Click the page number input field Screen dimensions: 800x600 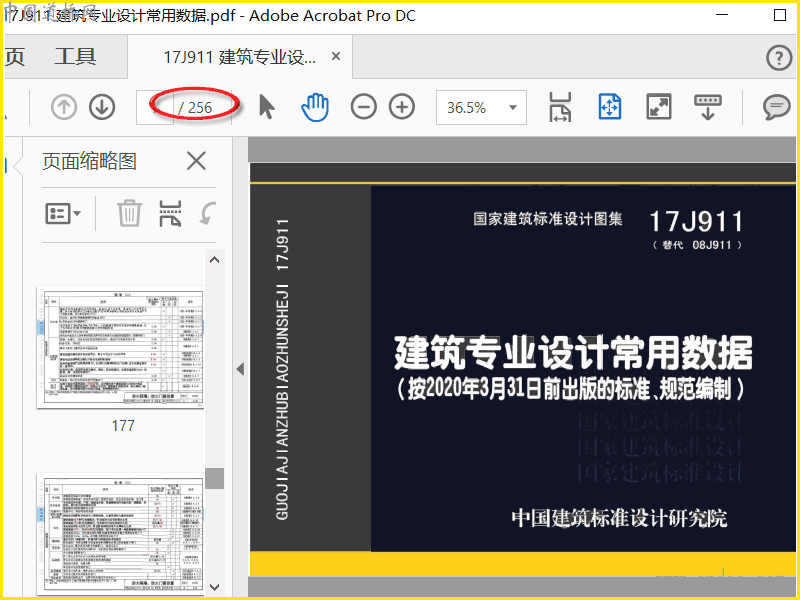pos(155,107)
